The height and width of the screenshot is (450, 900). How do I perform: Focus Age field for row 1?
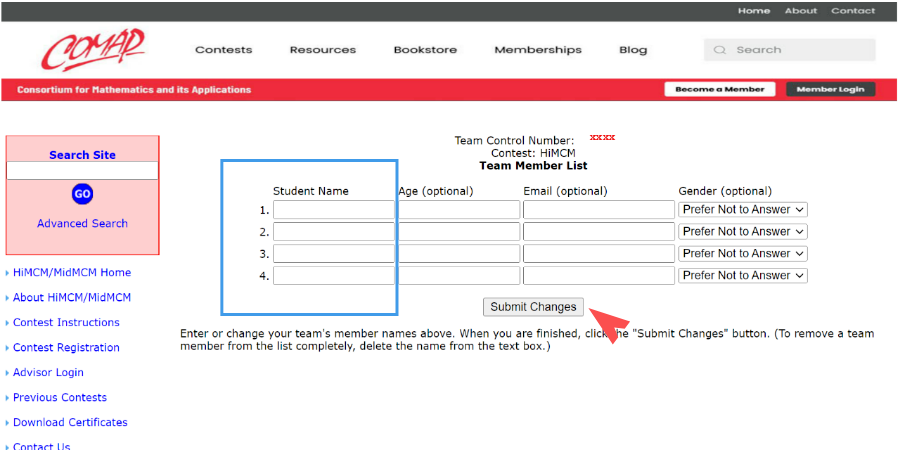click(x=459, y=210)
